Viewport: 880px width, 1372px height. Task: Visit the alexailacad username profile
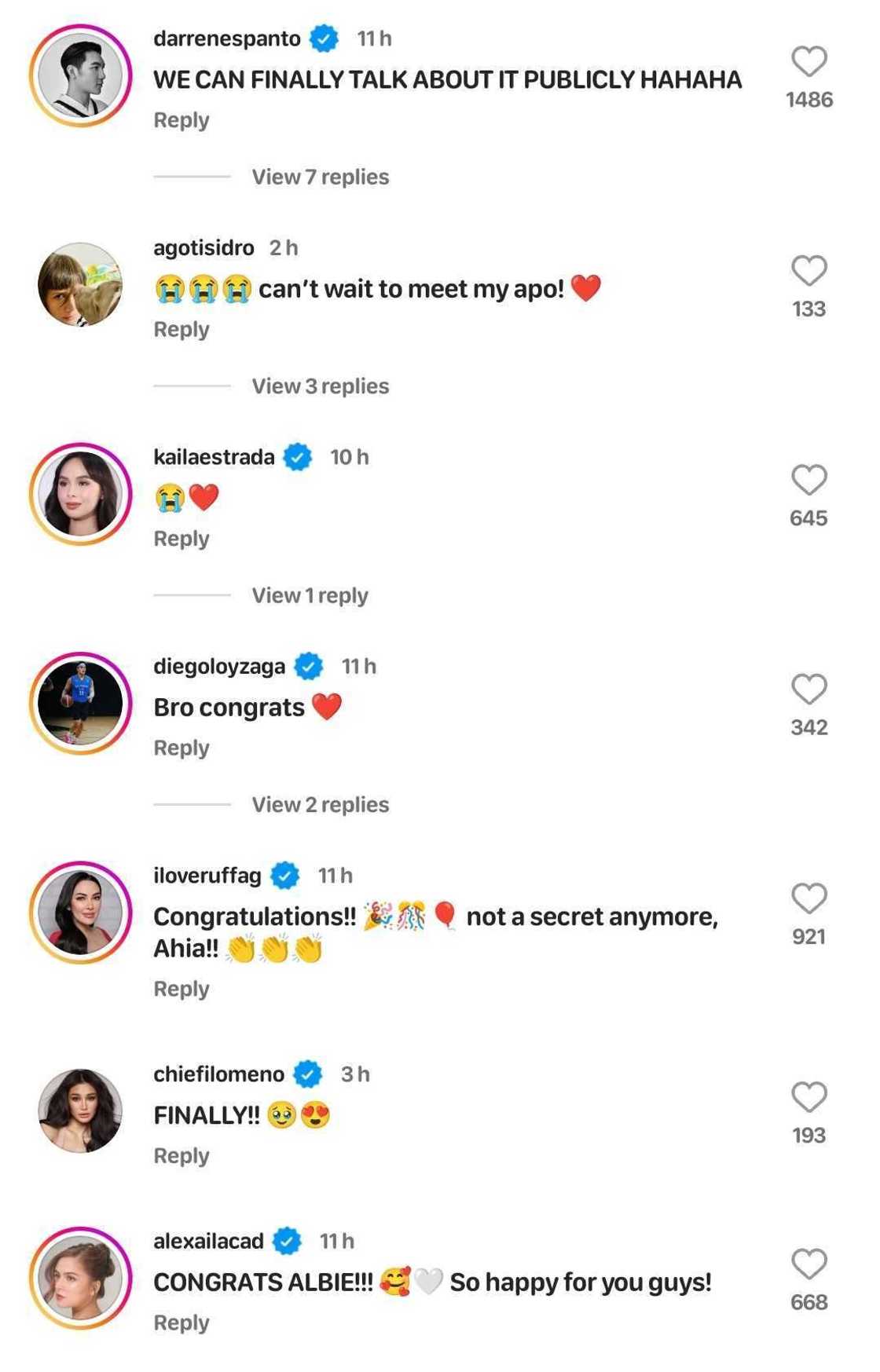tap(208, 1241)
